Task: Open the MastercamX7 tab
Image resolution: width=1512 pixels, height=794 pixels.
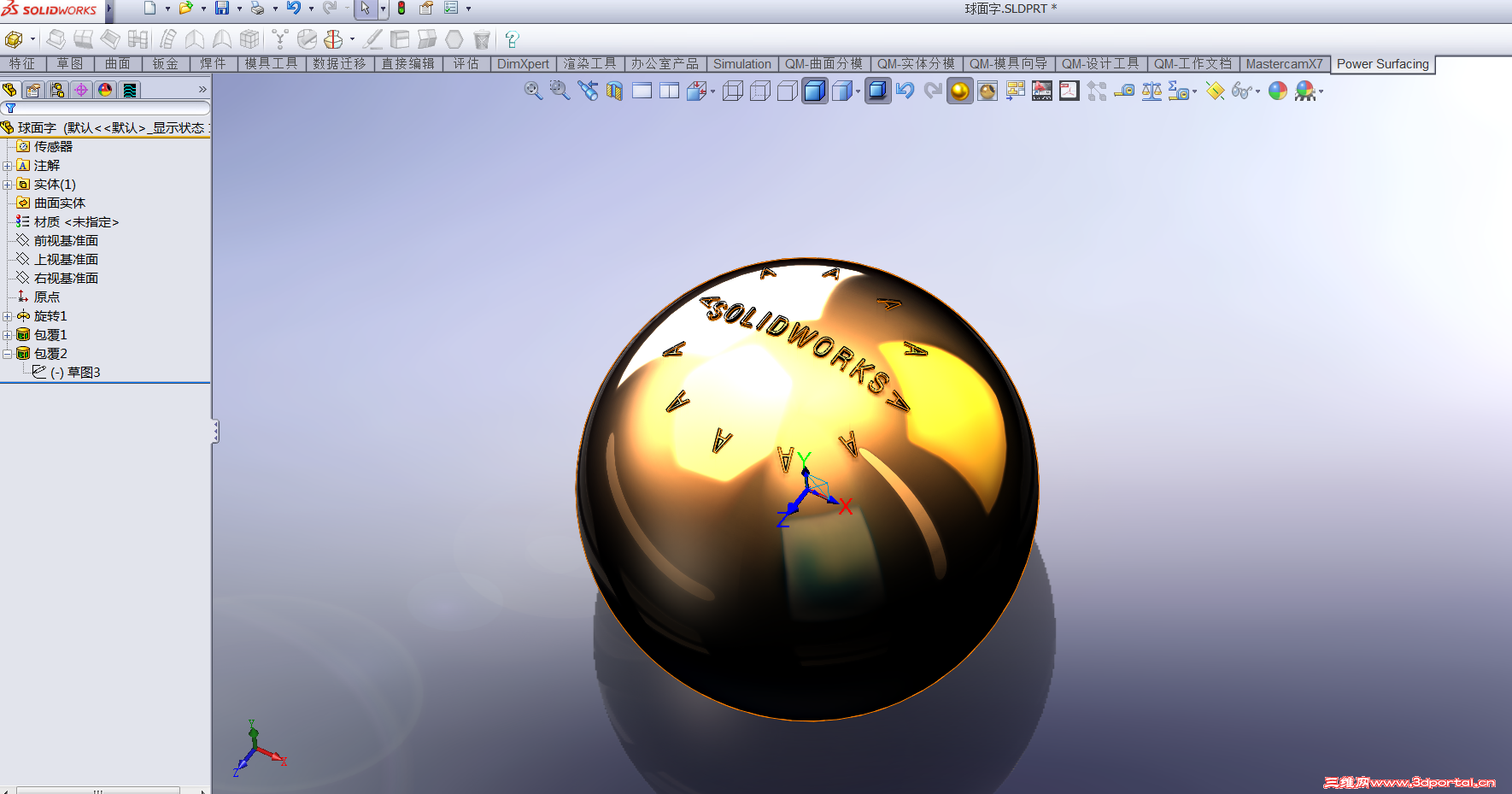Action: 1284,64
